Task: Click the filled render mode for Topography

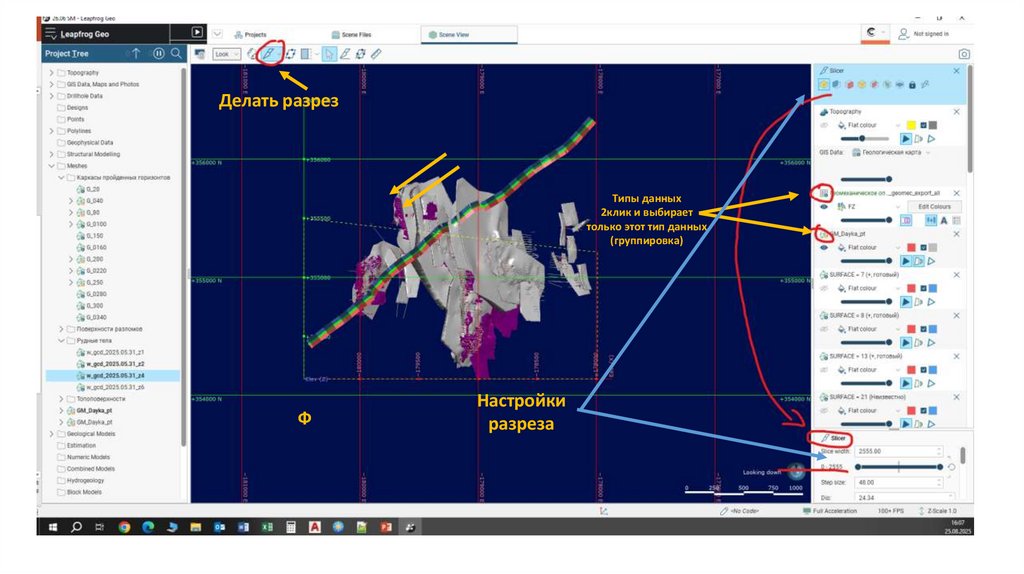Action: (x=905, y=138)
